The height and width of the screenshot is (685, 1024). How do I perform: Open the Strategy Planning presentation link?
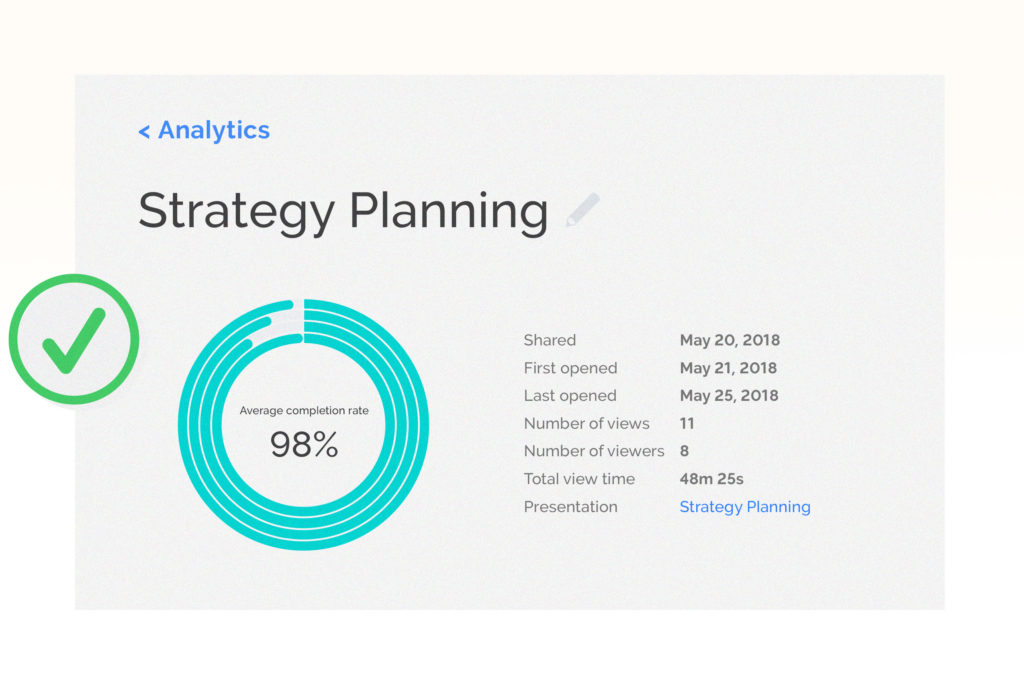[x=745, y=507]
